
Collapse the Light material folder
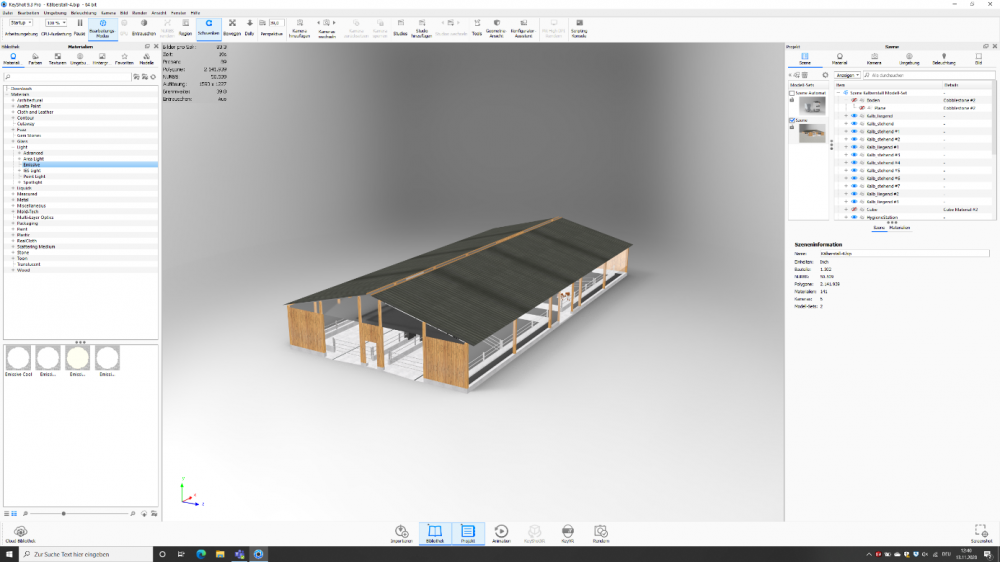(x=13, y=147)
